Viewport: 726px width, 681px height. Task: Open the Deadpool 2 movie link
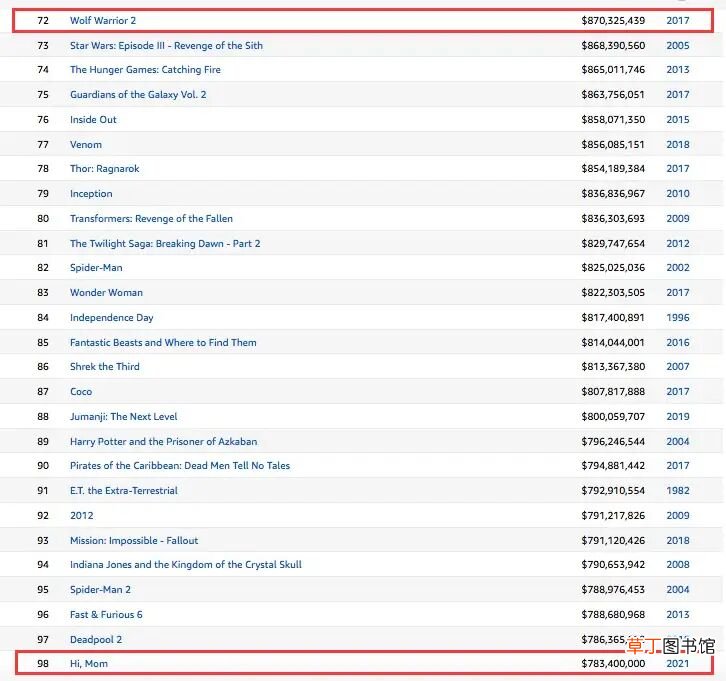click(x=96, y=640)
